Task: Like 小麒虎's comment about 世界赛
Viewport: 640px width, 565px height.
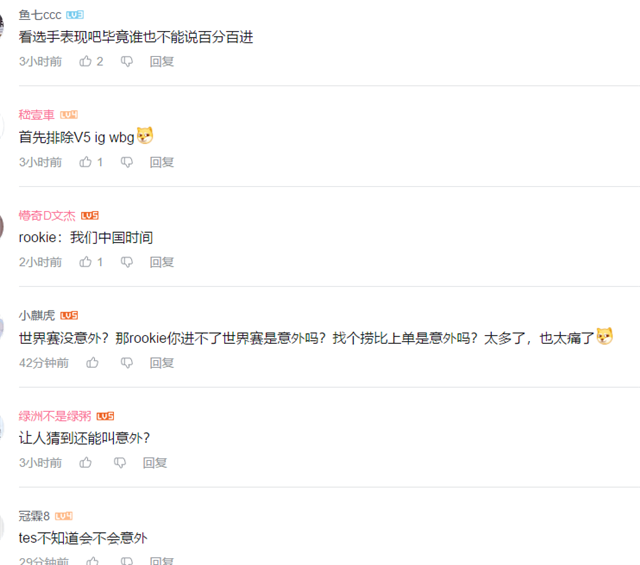Action: pyautogui.click(x=92, y=363)
